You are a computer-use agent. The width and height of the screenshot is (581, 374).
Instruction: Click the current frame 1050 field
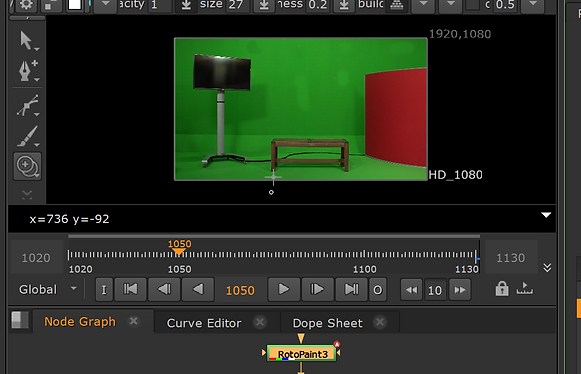[240, 290]
